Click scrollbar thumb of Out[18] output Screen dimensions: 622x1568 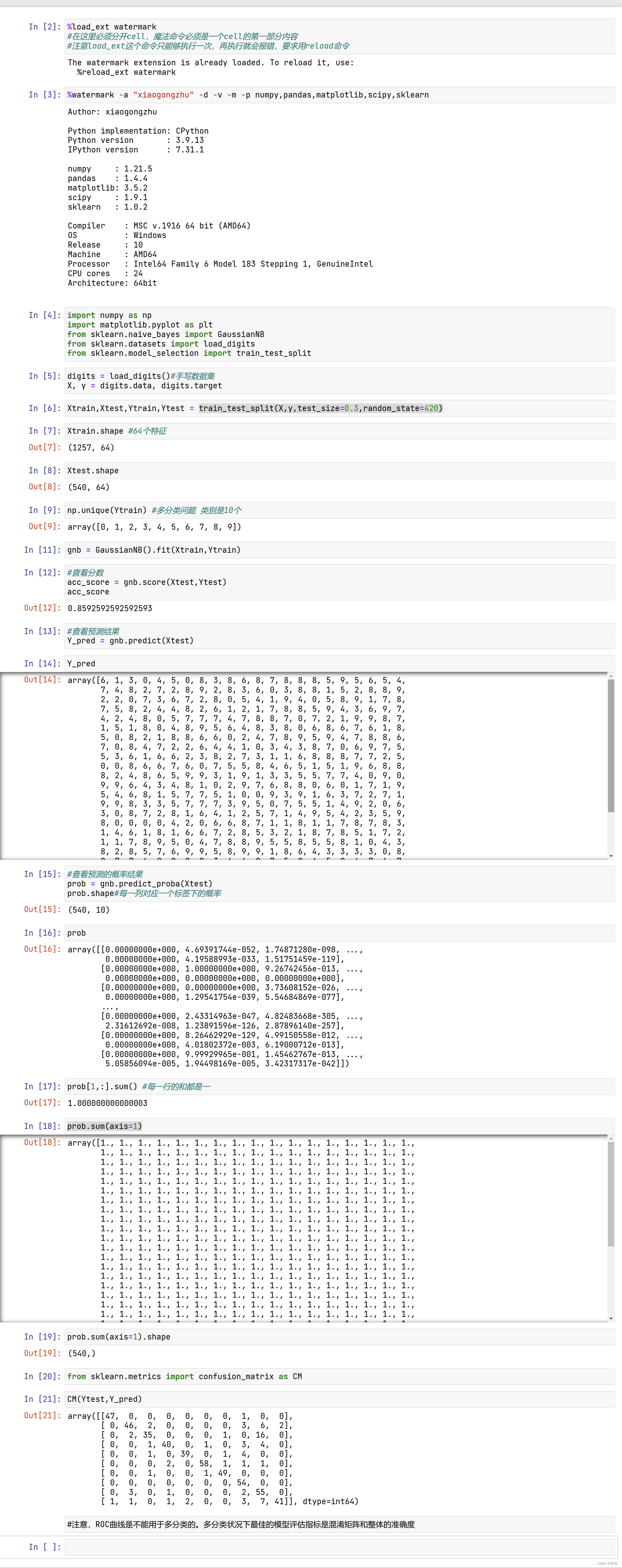tap(611, 1194)
